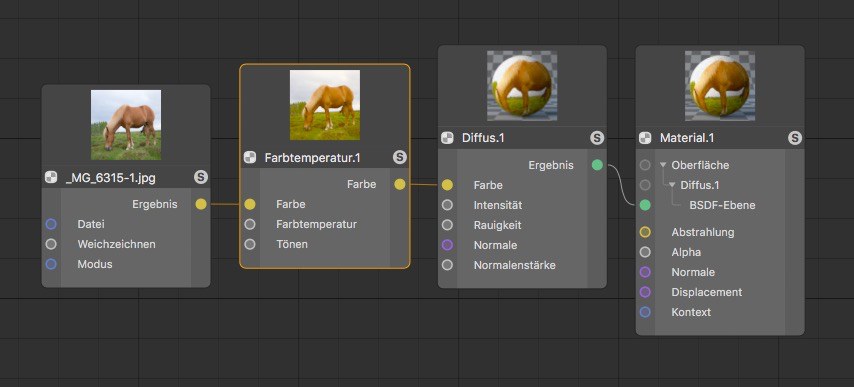Click the preview icon beside _MG_6315-1.jpg title
The height and width of the screenshot is (387, 854).
(51, 177)
